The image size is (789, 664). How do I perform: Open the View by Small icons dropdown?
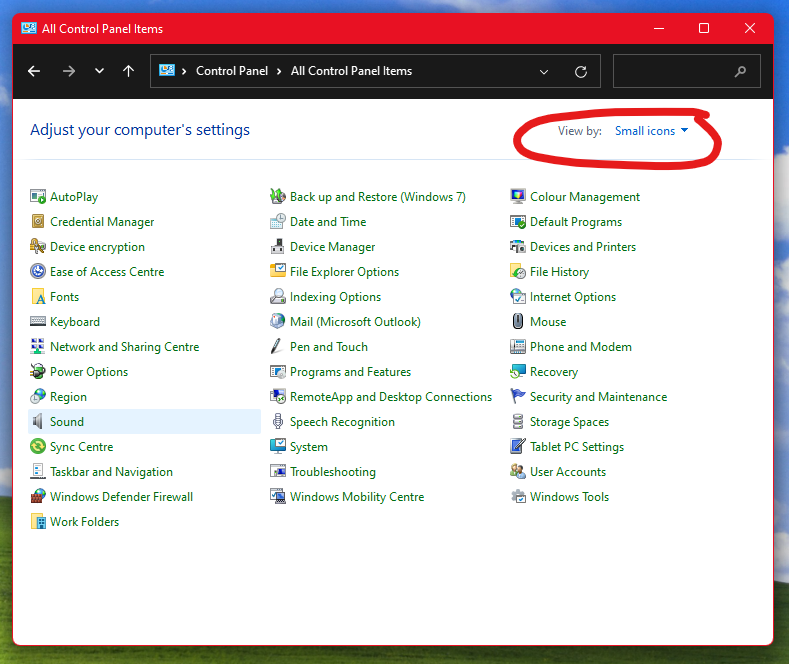coord(651,131)
